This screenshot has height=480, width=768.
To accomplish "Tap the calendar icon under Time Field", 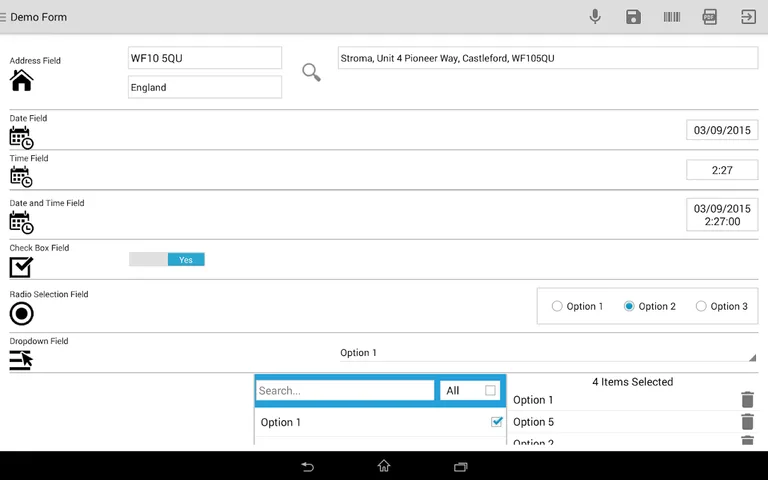I will pos(22,177).
